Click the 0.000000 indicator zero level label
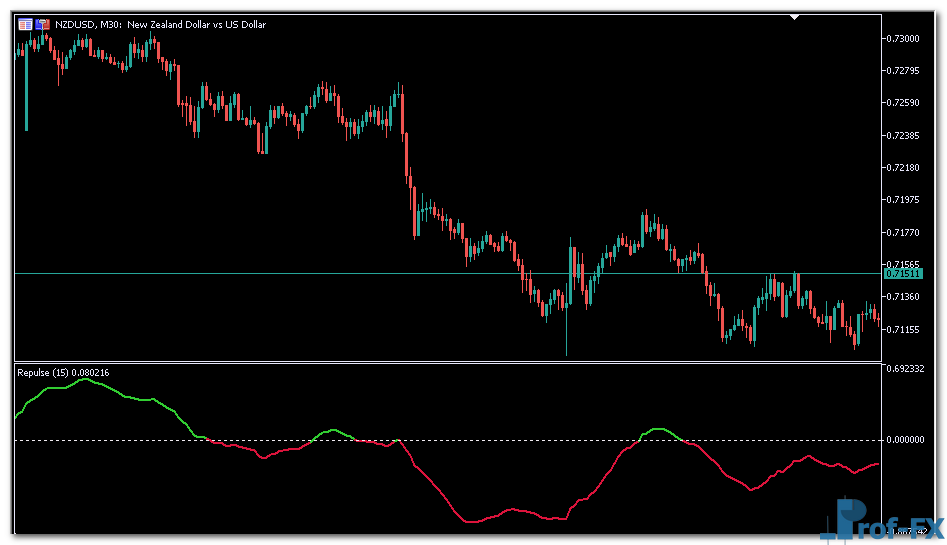Viewport: 947px width, 545px height. pyautogui.click(x=906, y=440)
